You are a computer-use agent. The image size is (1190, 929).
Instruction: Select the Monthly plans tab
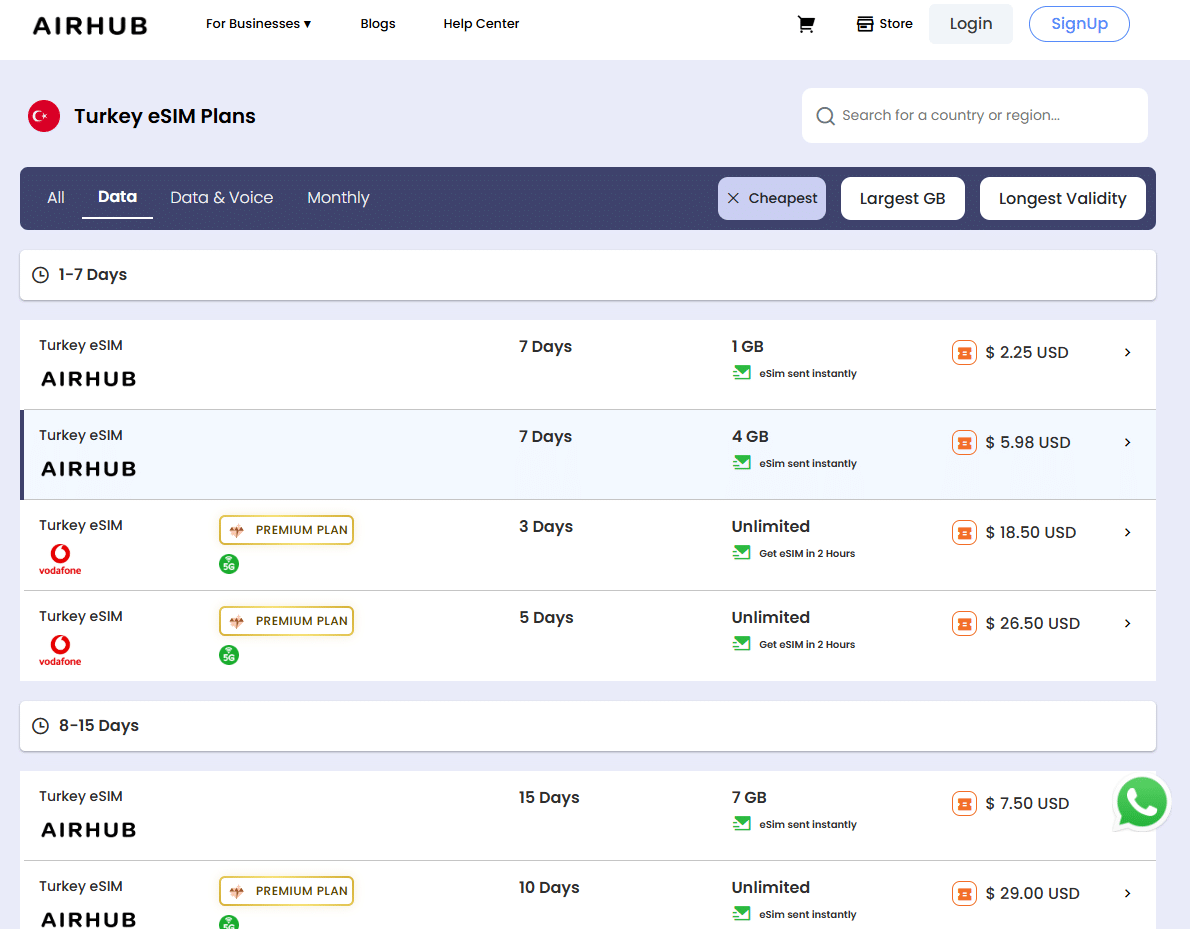coord(338,198)
